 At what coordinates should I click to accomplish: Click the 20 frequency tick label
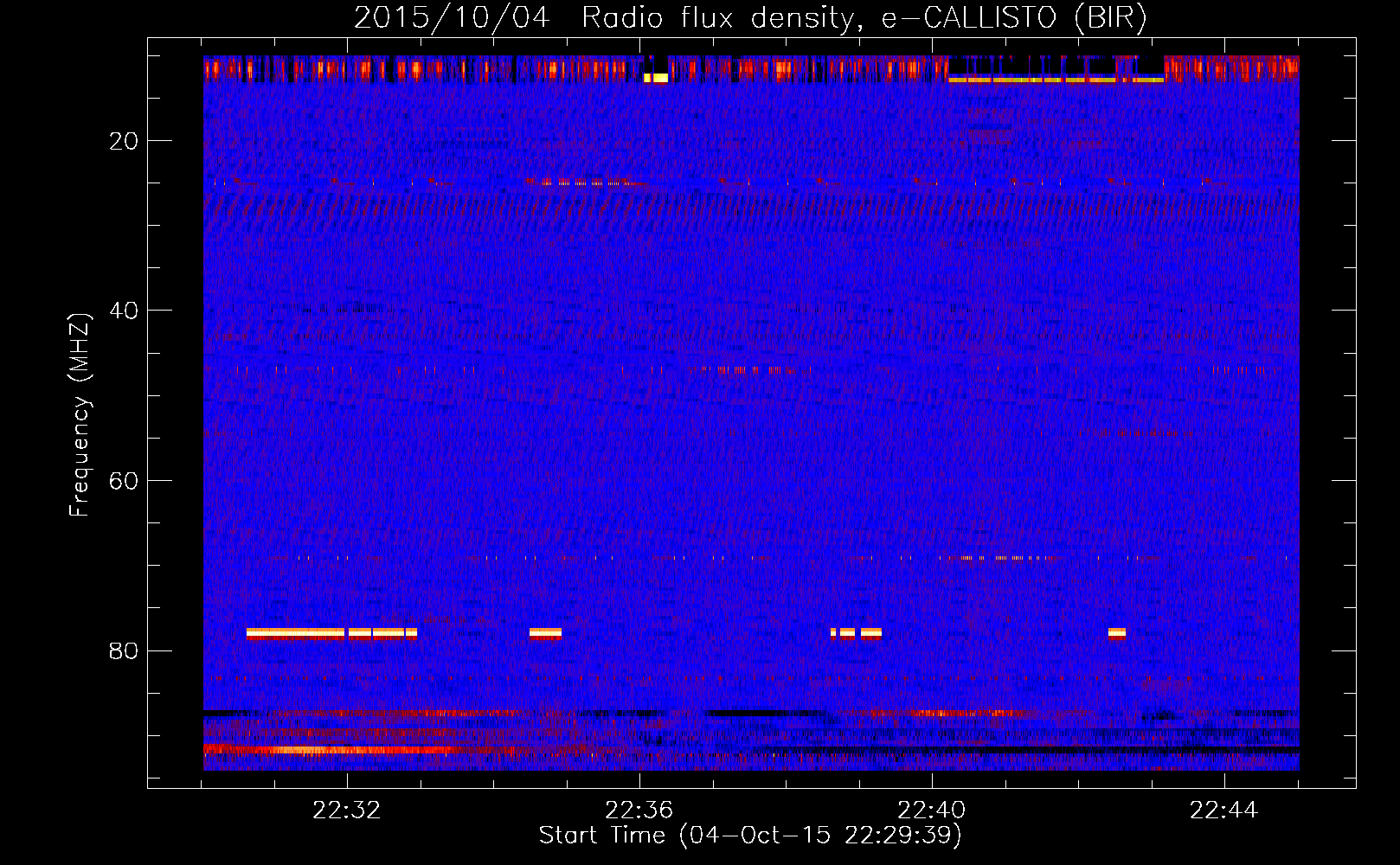coord(124,141)
